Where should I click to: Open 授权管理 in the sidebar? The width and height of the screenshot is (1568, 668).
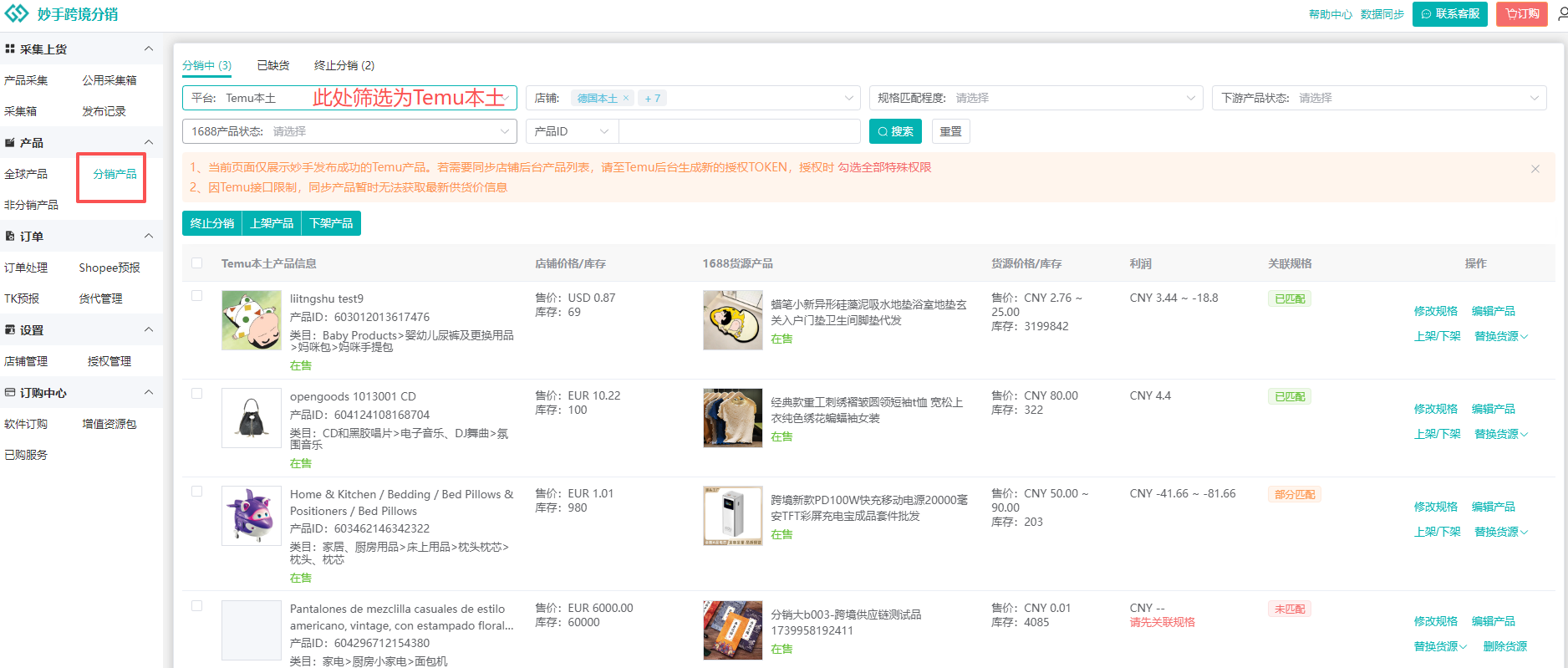(109, 361)
